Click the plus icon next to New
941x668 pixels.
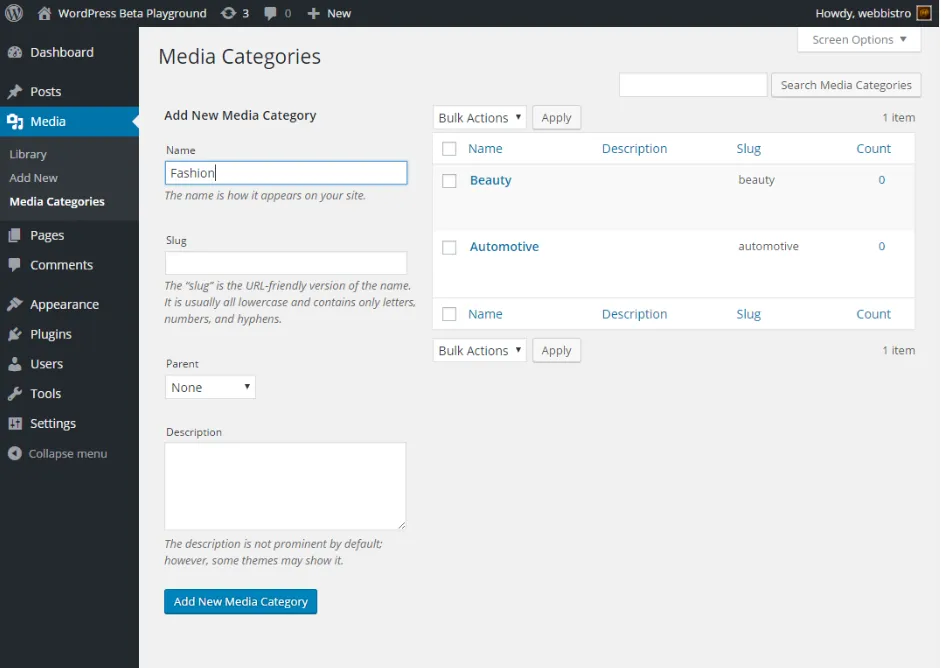313,13
